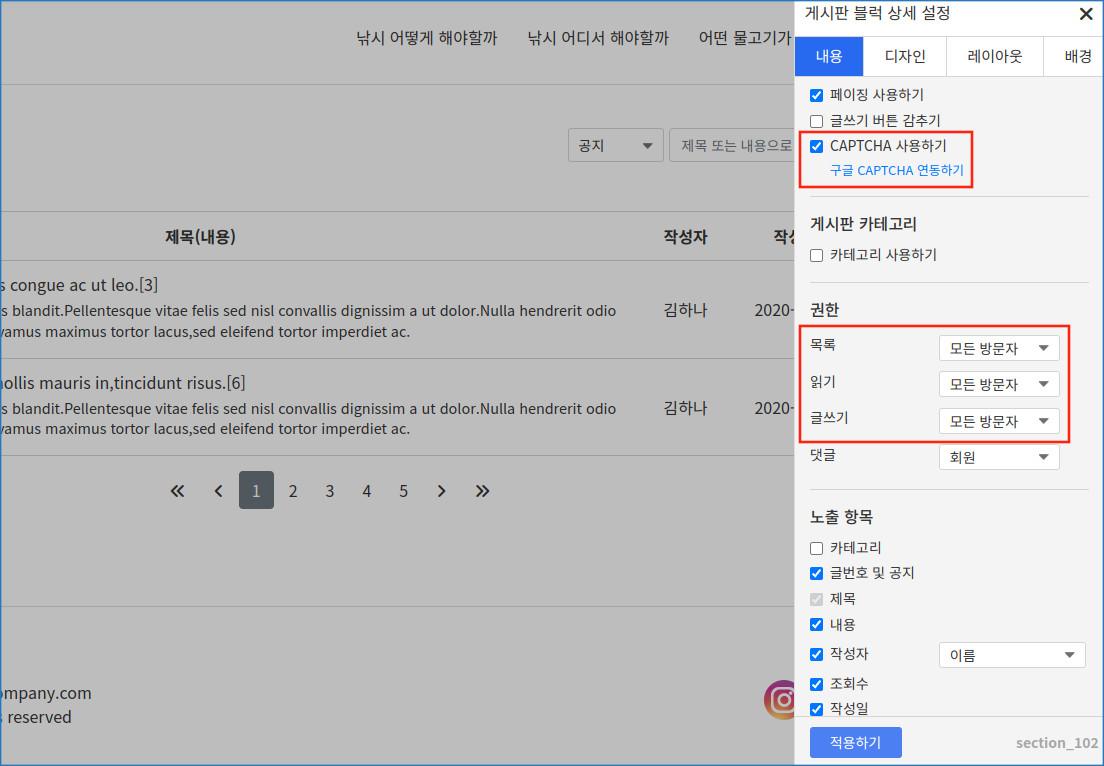1104x766 pixels.
Task: Uncheck CAPTCHA 사용하기 option
Action: (817, 146)
